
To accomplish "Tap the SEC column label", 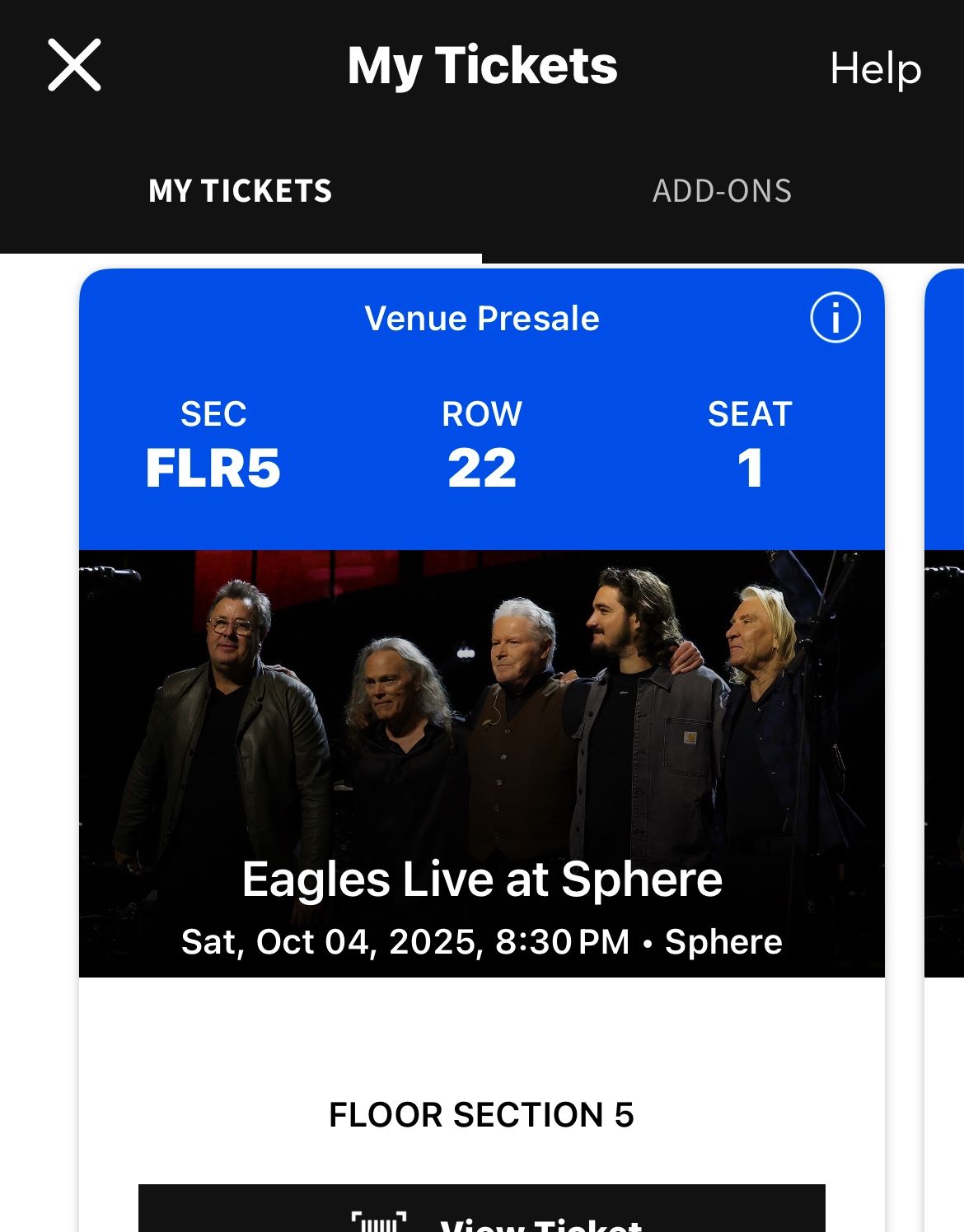I will (x=213, y=414).
